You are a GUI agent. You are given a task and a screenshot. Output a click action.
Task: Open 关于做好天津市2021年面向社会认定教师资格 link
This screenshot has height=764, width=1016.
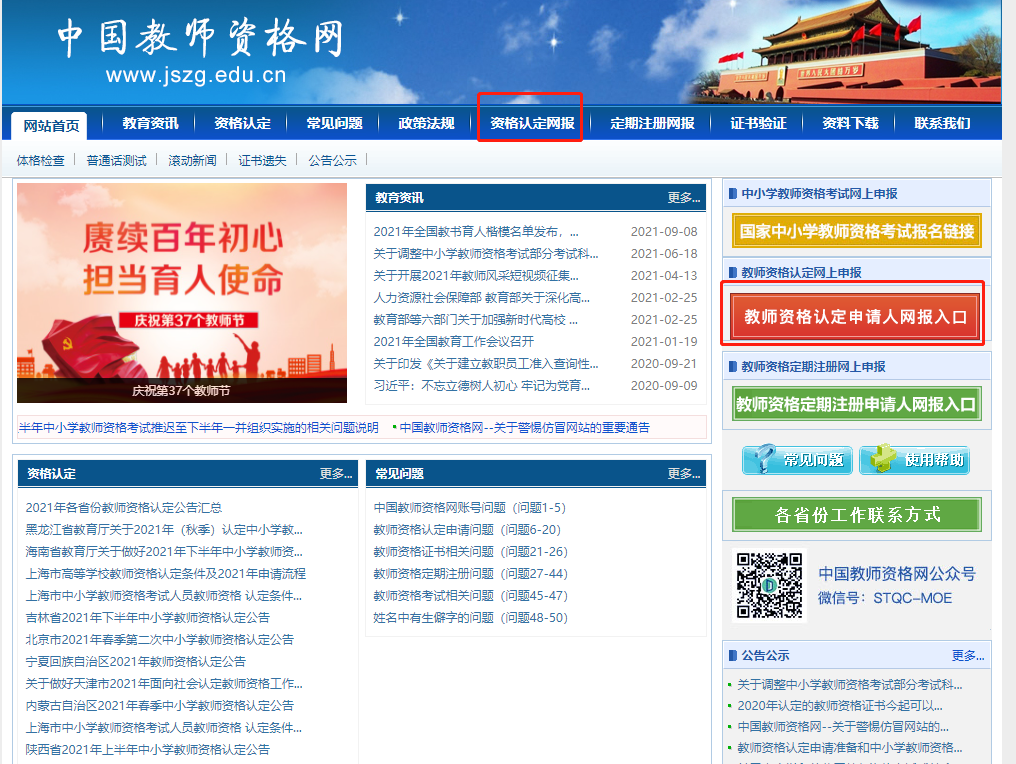[164, 684]
